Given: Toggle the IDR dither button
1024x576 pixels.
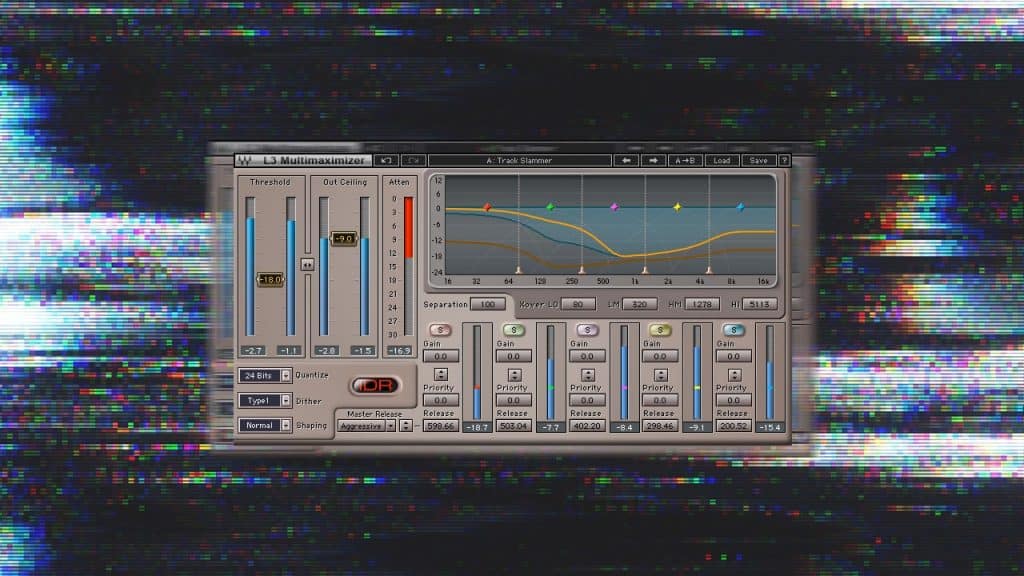Looking at the screenshot, I should (376, 385).
